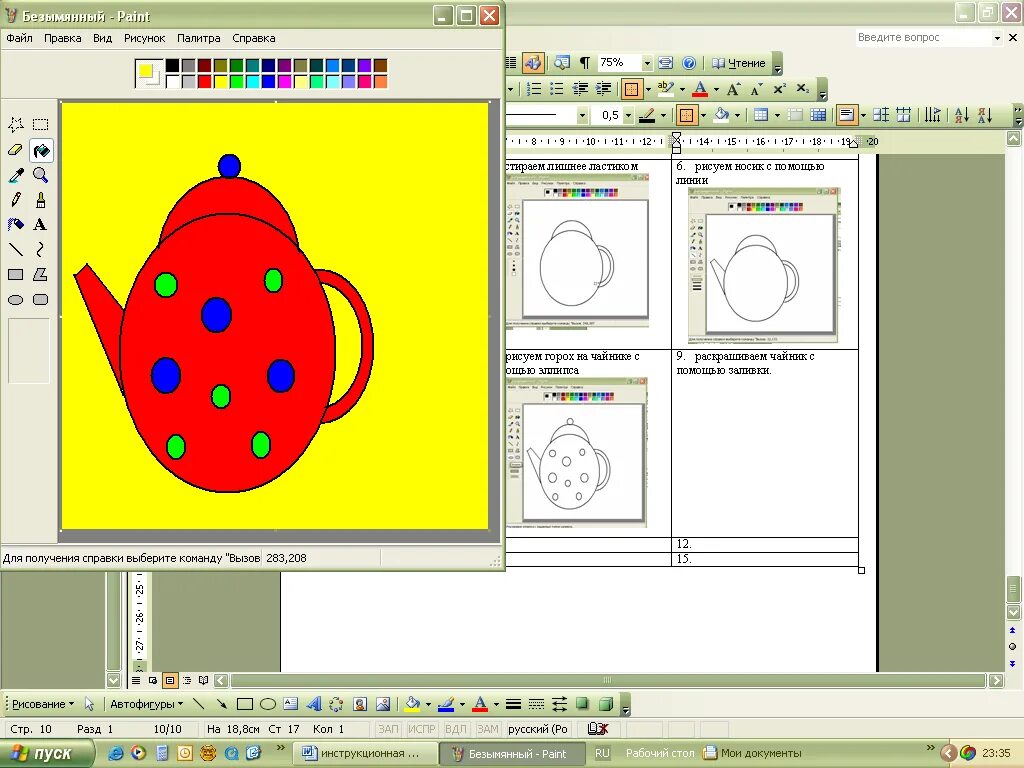Choose the Pick Color eyedropper tool
Image resolution: width=1024 pixels, height=768 pixels.
point(16,175)
